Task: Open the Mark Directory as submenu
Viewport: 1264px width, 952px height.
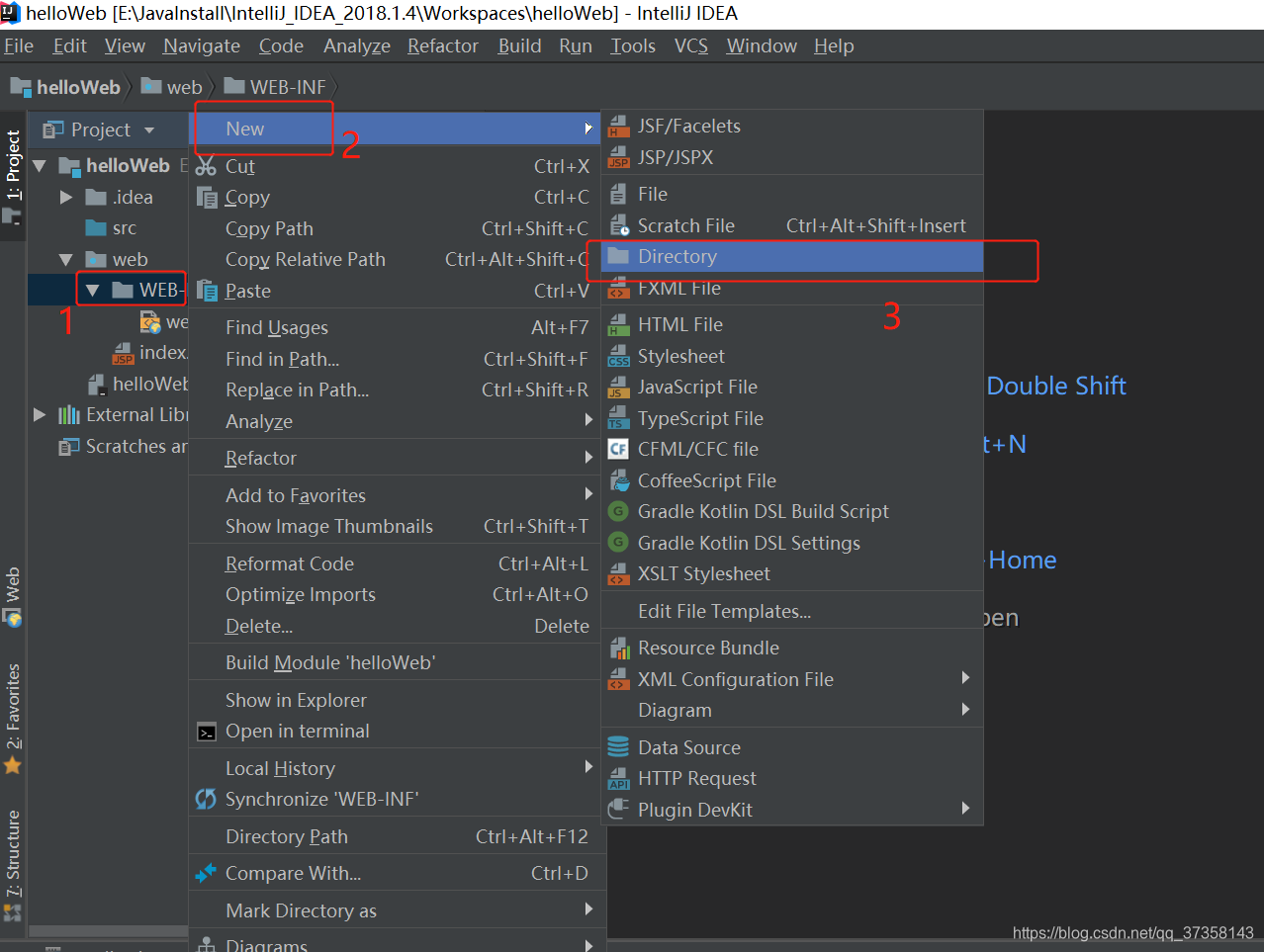Action: pyautogui.click(x=398, y=910)
